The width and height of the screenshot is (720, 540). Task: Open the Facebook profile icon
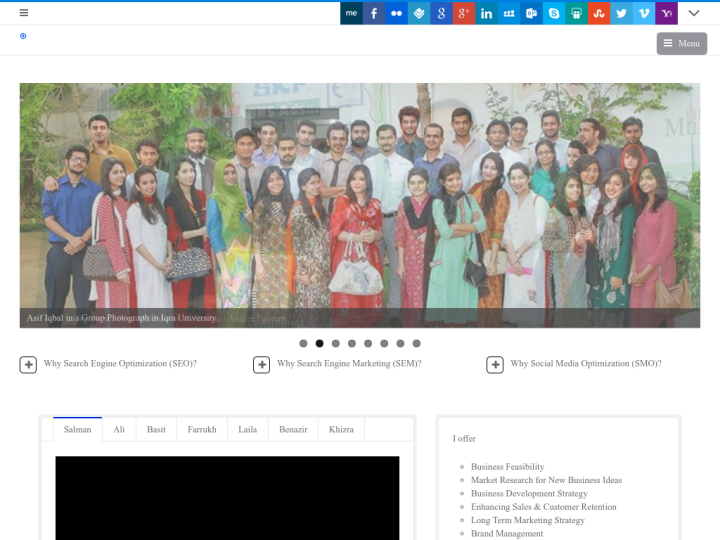374,13
